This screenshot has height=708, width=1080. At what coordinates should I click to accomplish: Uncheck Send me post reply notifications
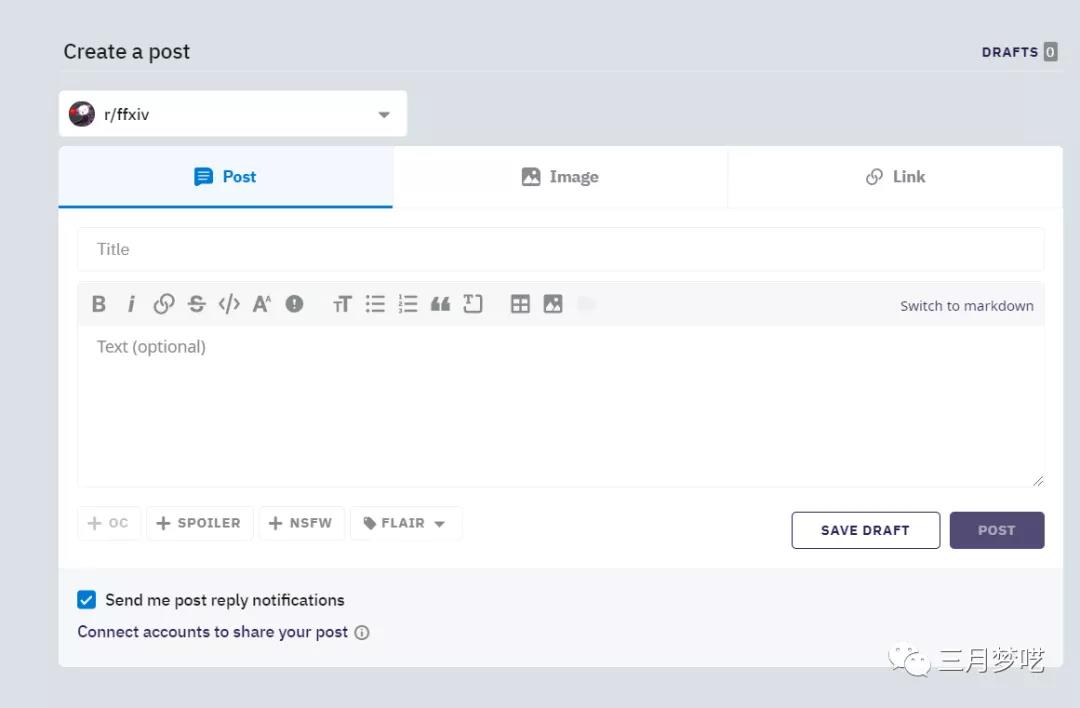coord(86,599)
